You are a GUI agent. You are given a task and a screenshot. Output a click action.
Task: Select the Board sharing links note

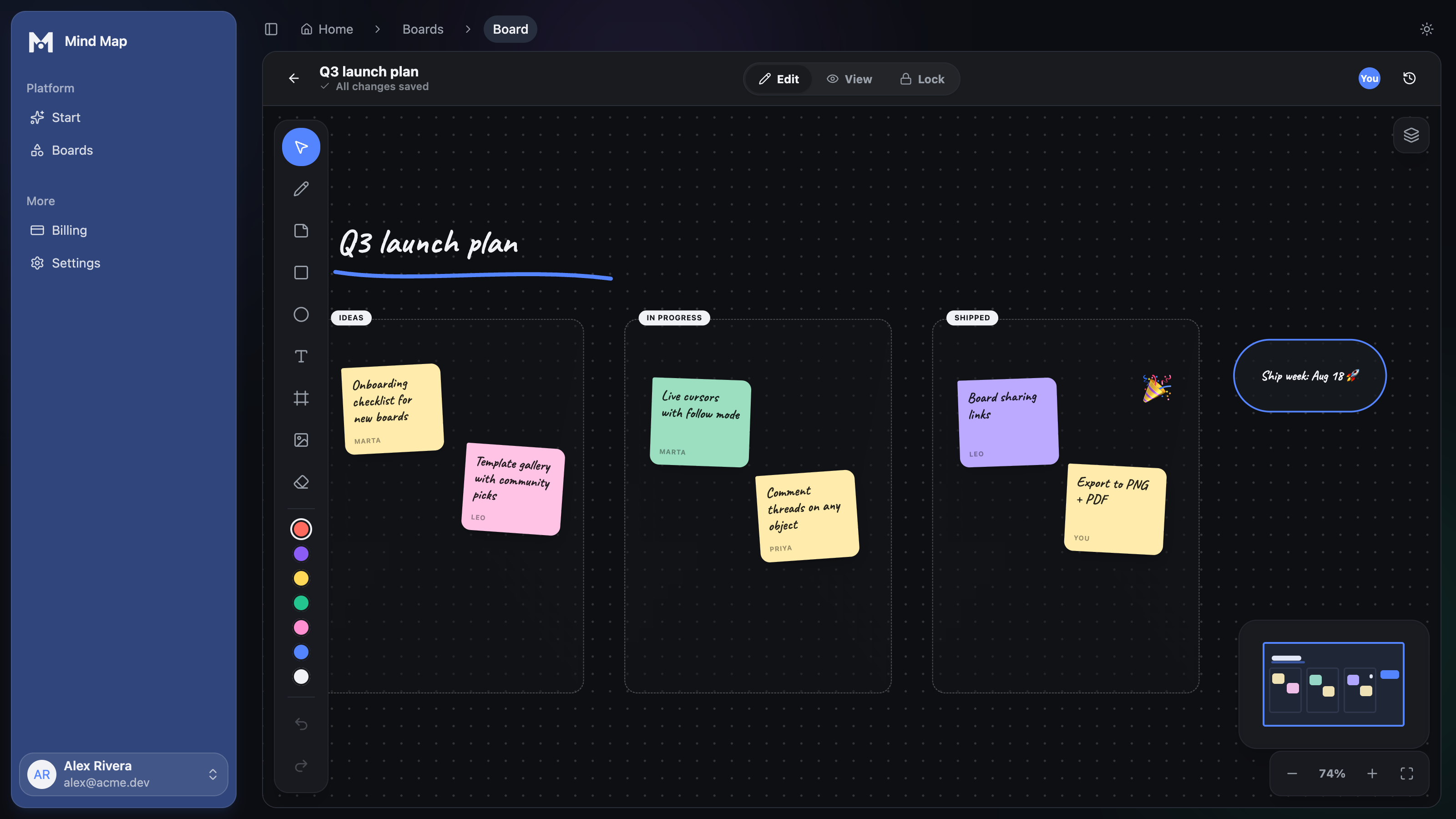(1008, 422)
